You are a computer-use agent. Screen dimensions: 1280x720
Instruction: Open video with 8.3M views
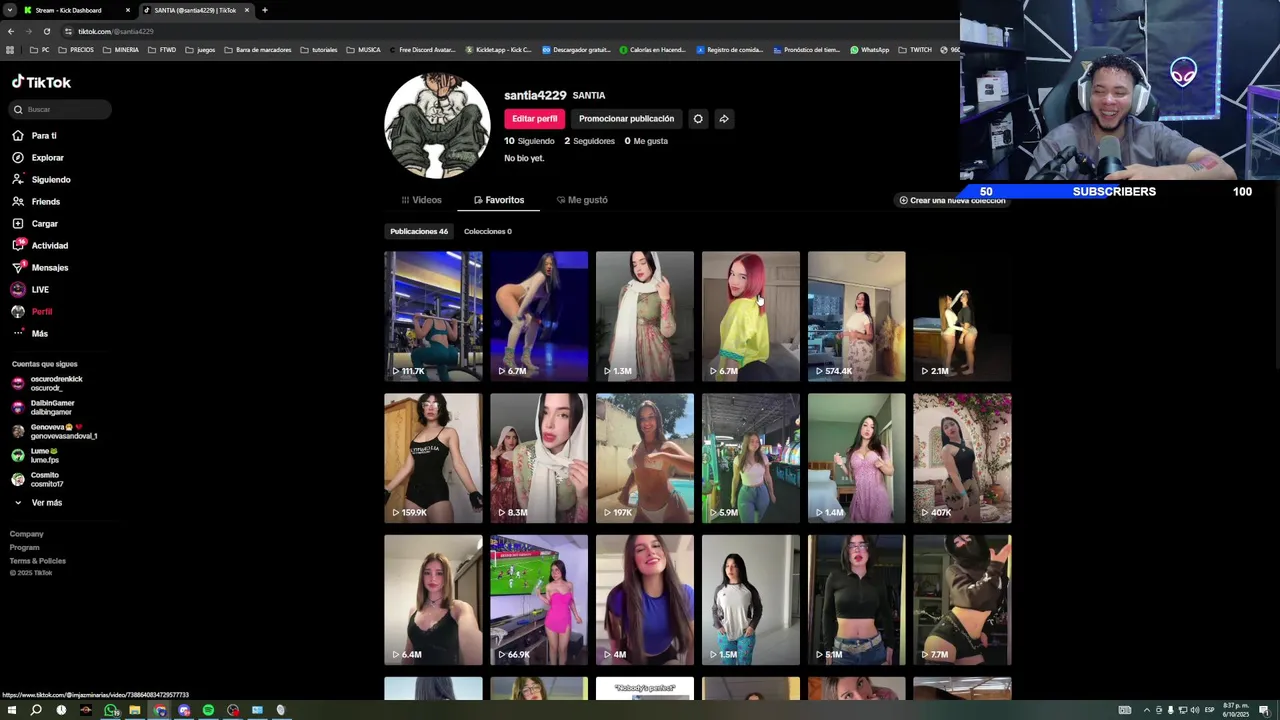(x=539, y=458)
